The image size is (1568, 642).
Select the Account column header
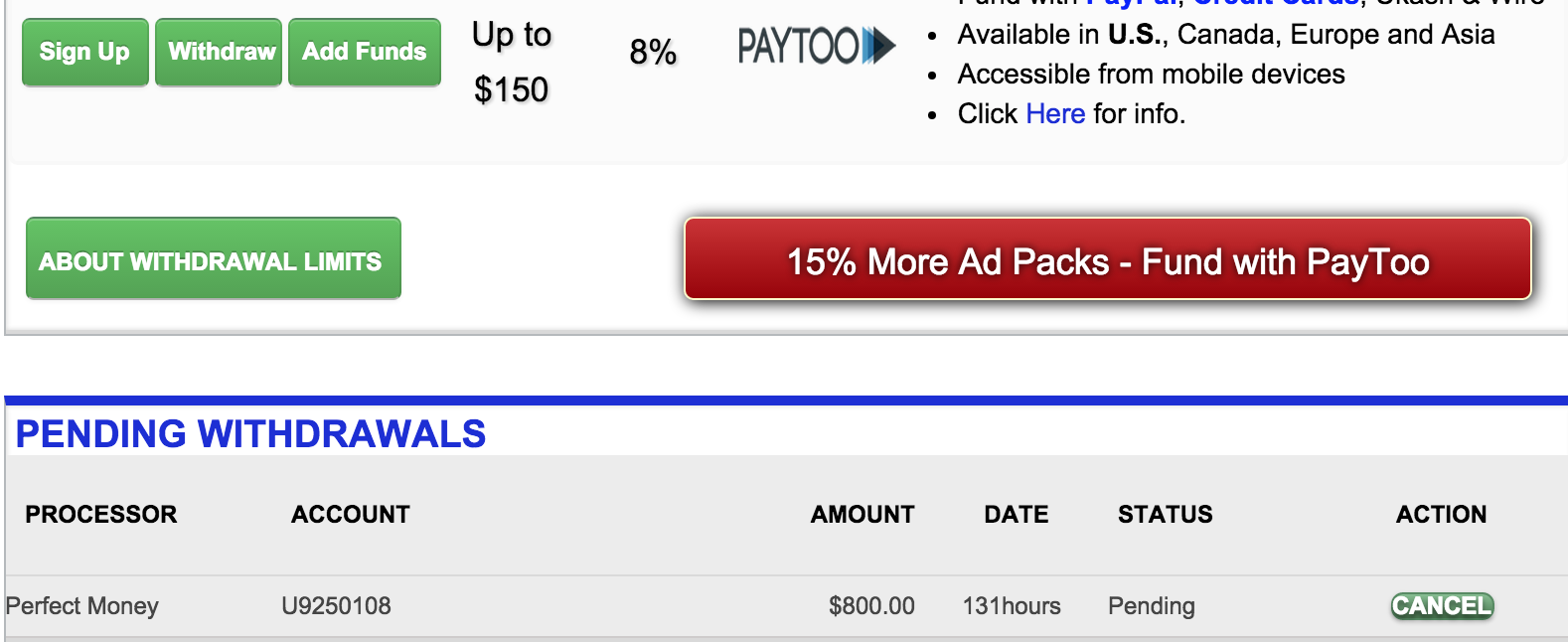pyautogui.click(x=351, y=515)
